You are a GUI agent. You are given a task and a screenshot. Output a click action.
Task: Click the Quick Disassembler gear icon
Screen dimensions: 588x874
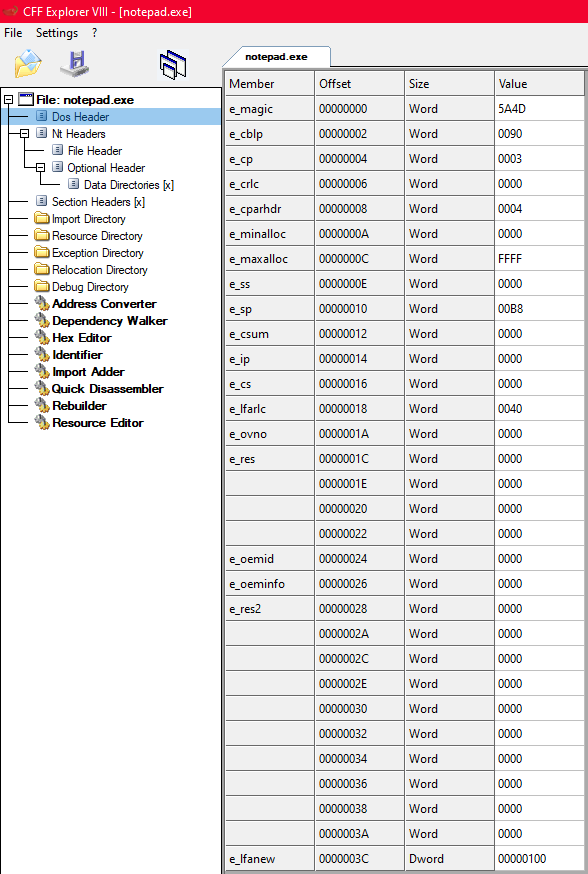click(42, 389)
